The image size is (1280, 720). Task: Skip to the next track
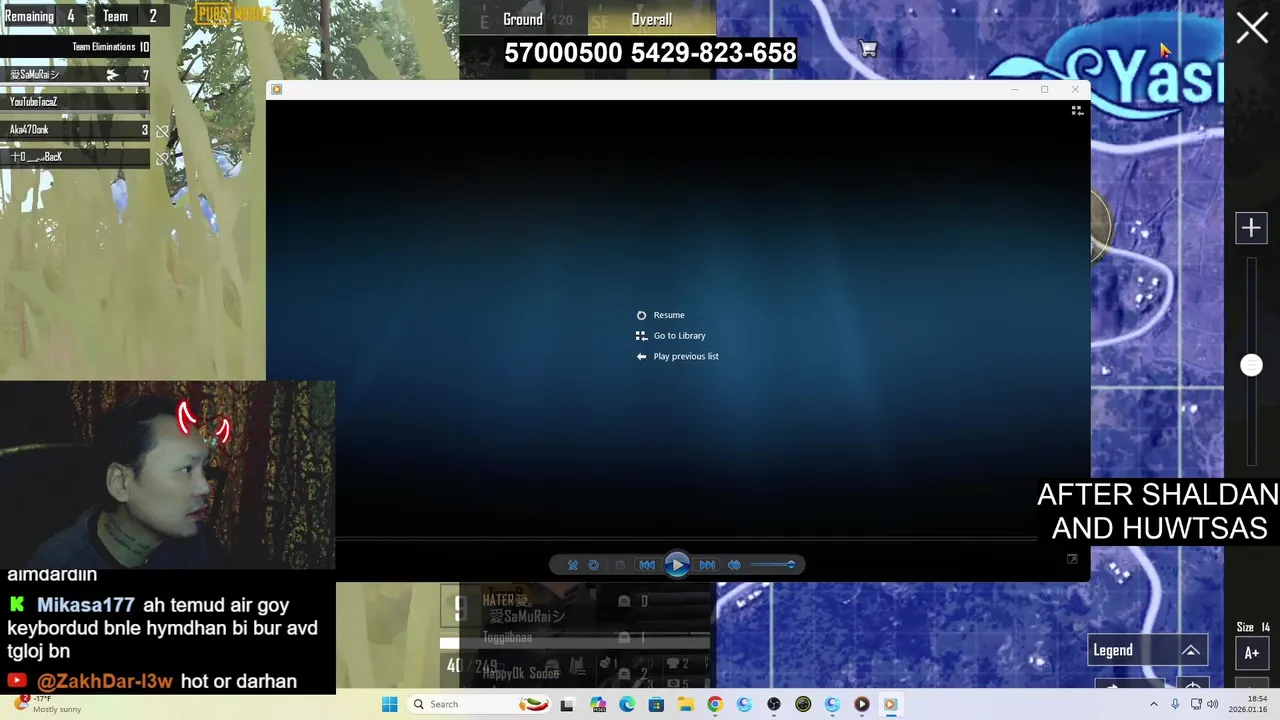pos(707,565)
